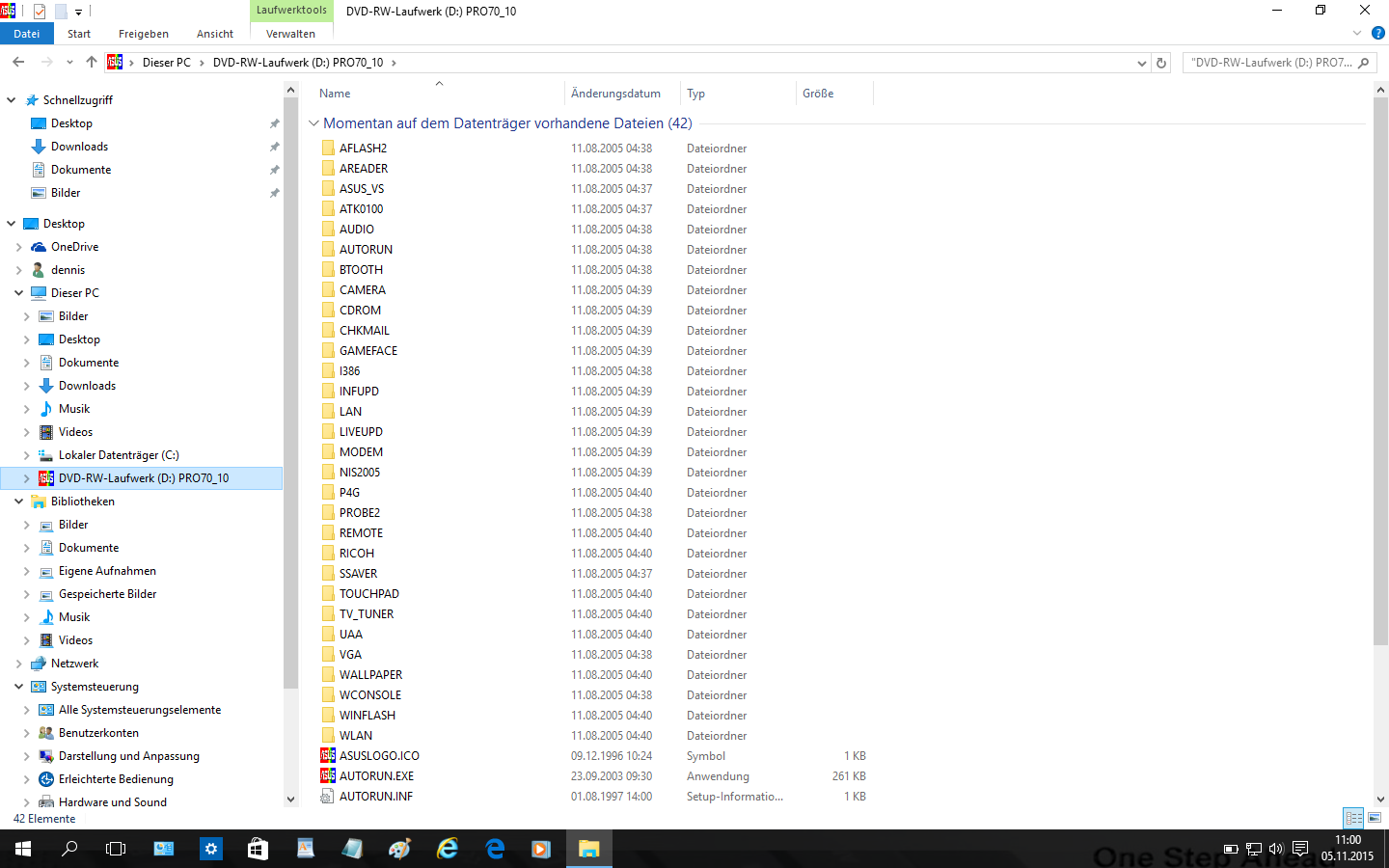The height and width of the screenshot is (868, 1389).
Task: Sort by the Änderungsdatum column header
Action: click(x=622, y=94)
